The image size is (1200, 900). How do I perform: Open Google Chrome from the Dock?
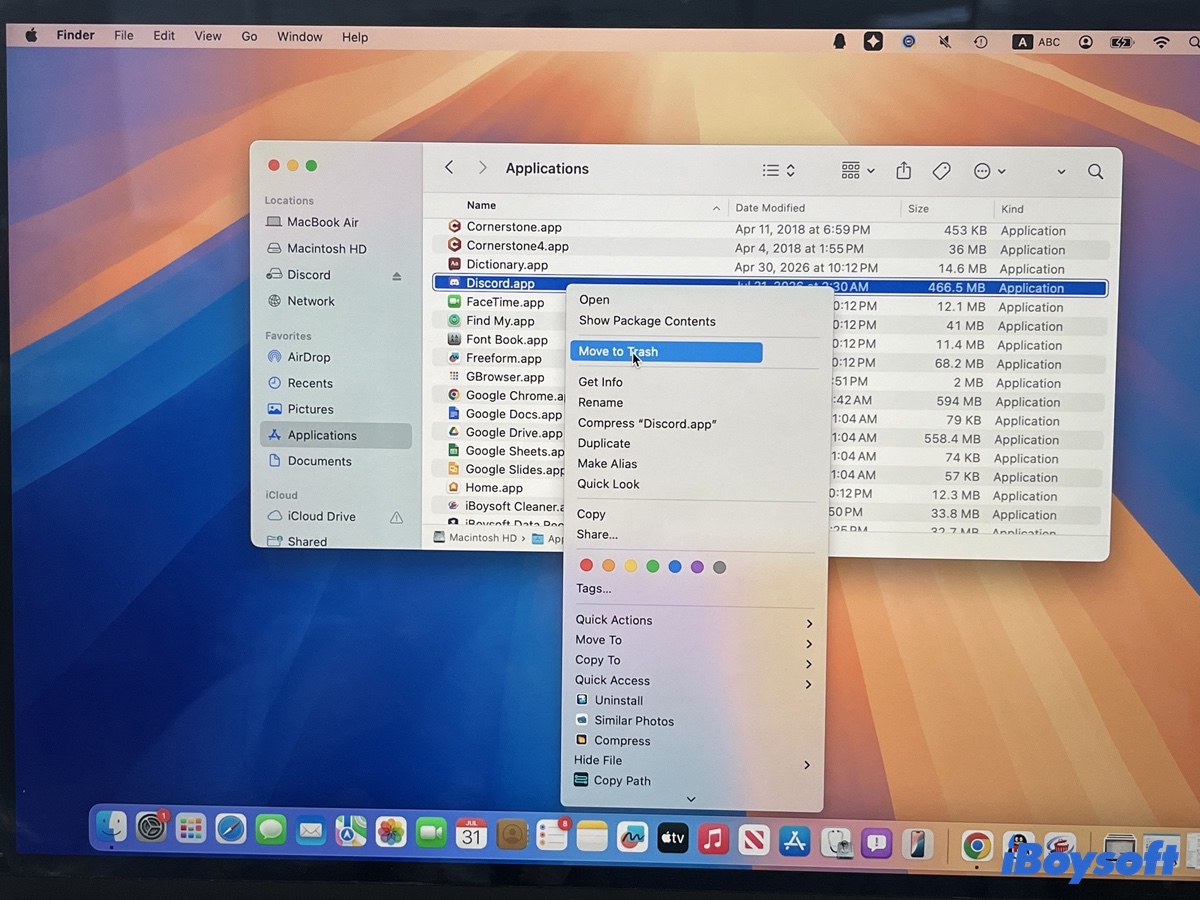[977, 846]
